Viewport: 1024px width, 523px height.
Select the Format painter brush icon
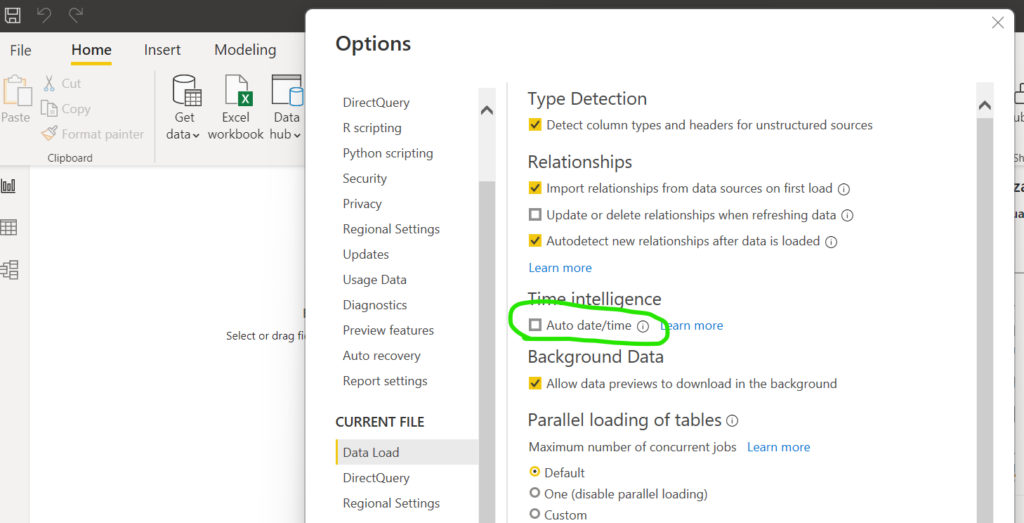click(x=49, y=133)
